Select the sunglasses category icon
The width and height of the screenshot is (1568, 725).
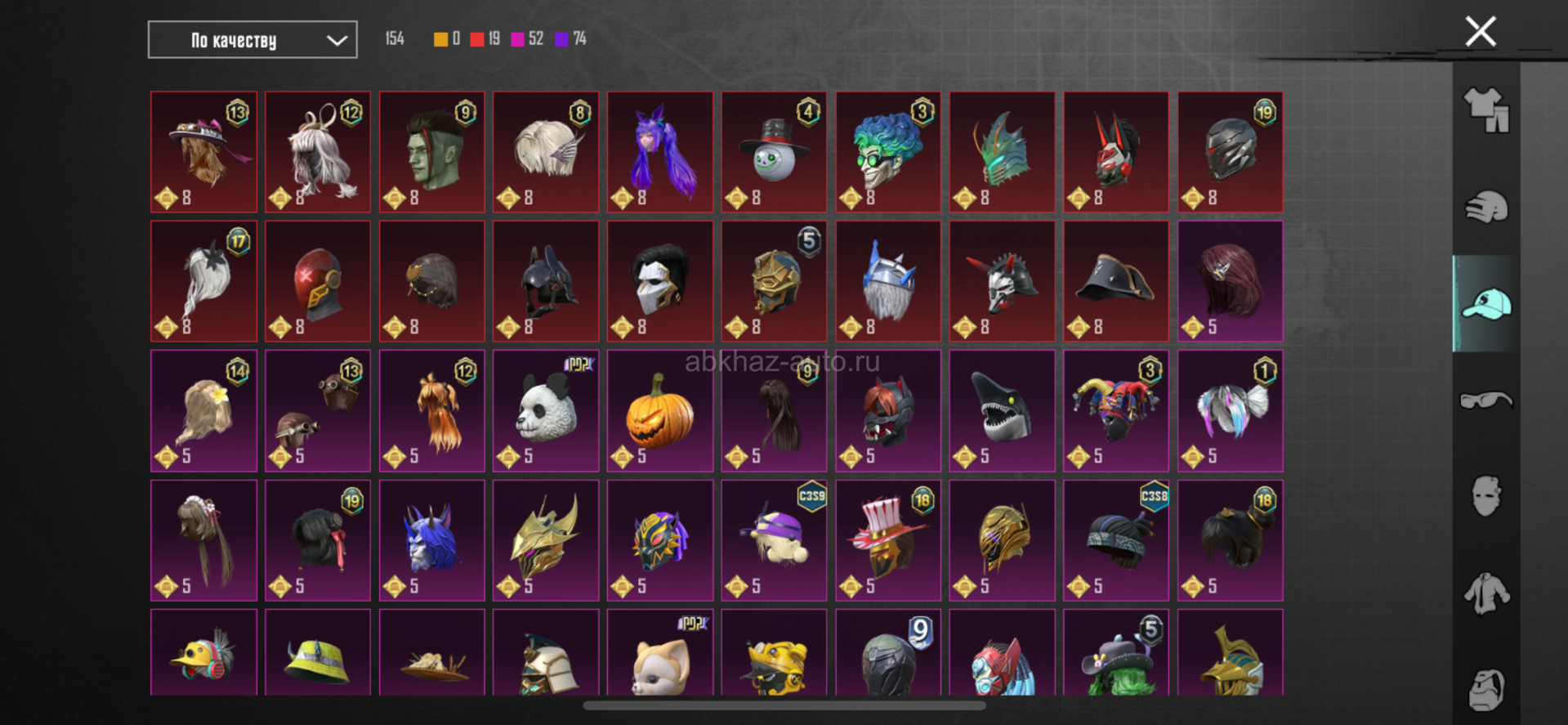(1486, 401)
